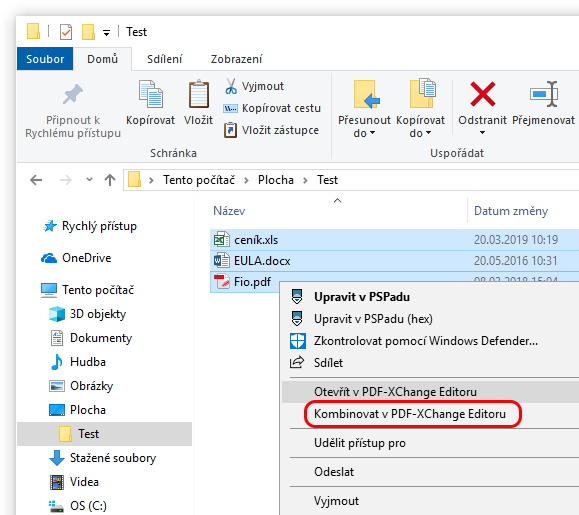579x515 pixels.
Task: Click the Word icon of EULA.docx
Action: coord(221,261)
